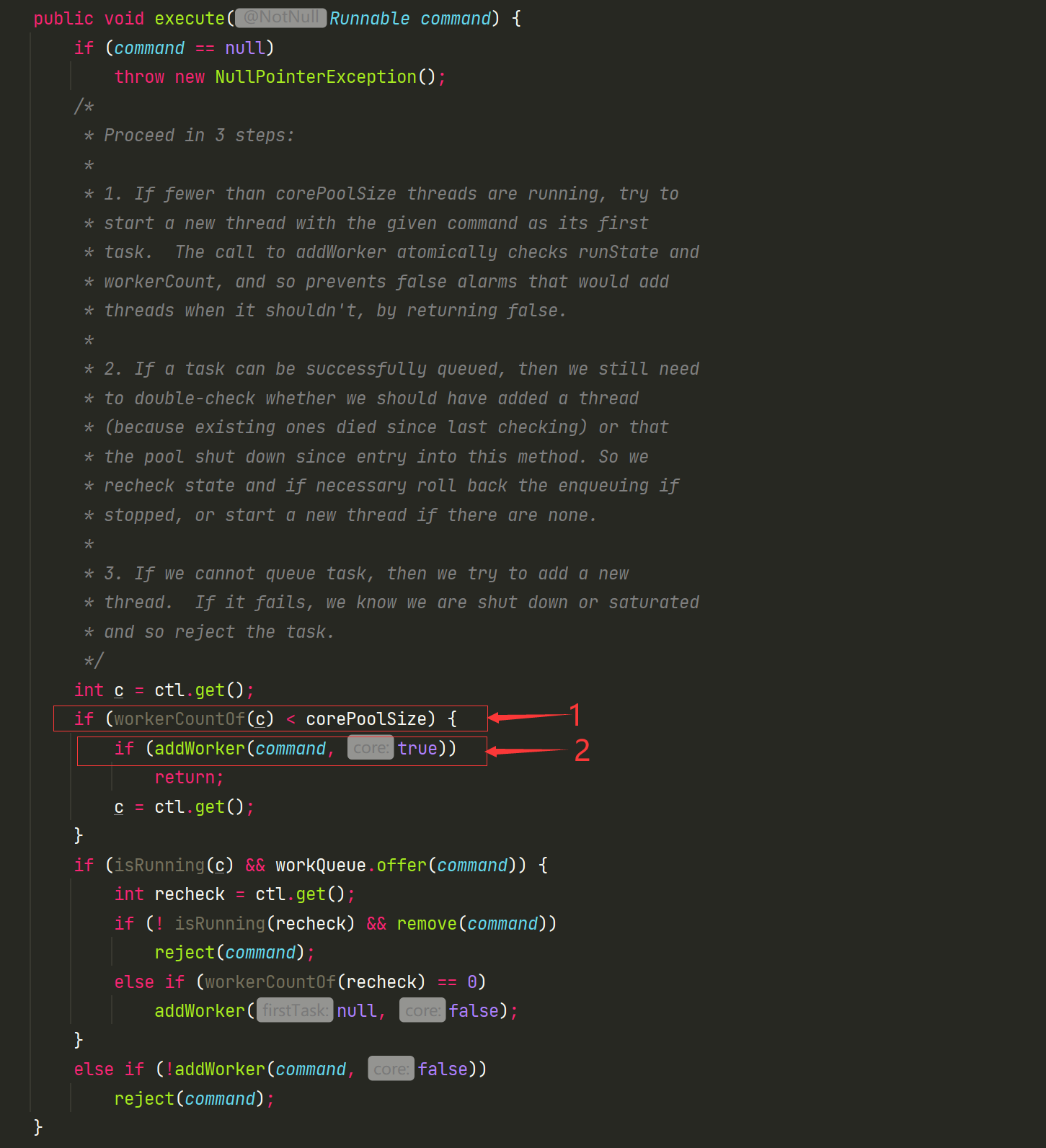Click the "true" literal argument
Viewport: 1046px width, 1148px height.
(417, 749)
